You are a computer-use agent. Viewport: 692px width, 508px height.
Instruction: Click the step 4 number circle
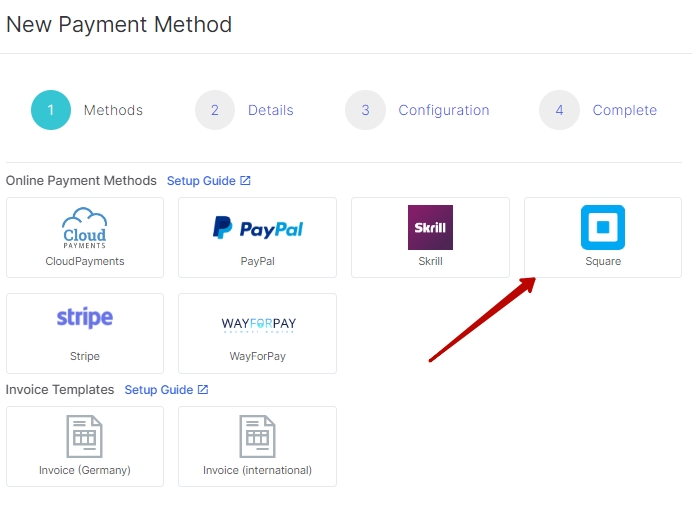pos(559,110)
